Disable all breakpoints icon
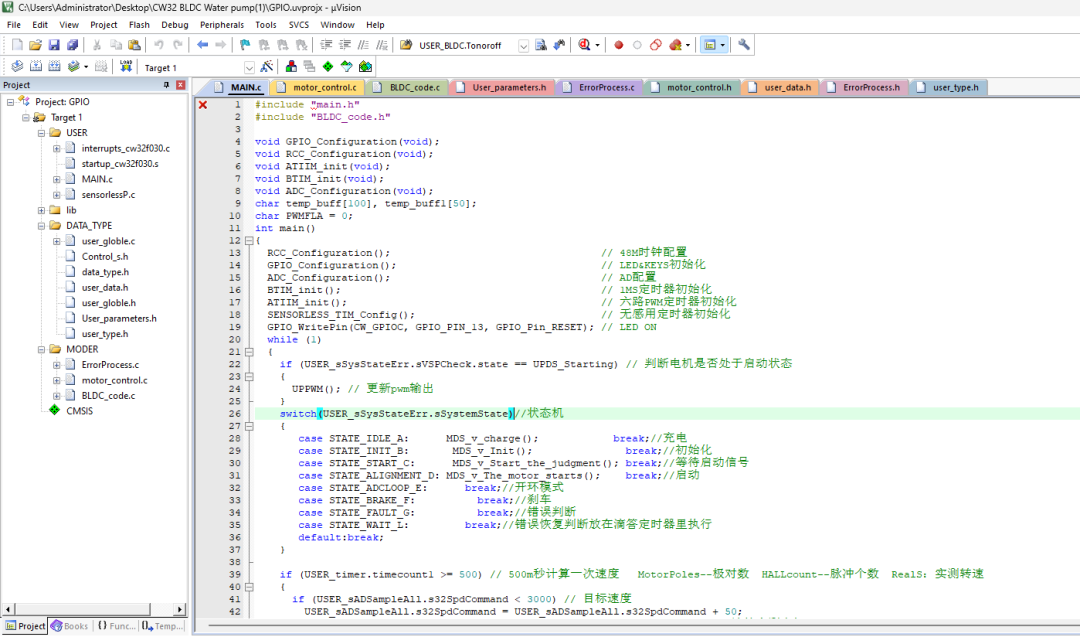Image resolution: width=1080 pixels, height=637 pixels. [x=656, y=45]
